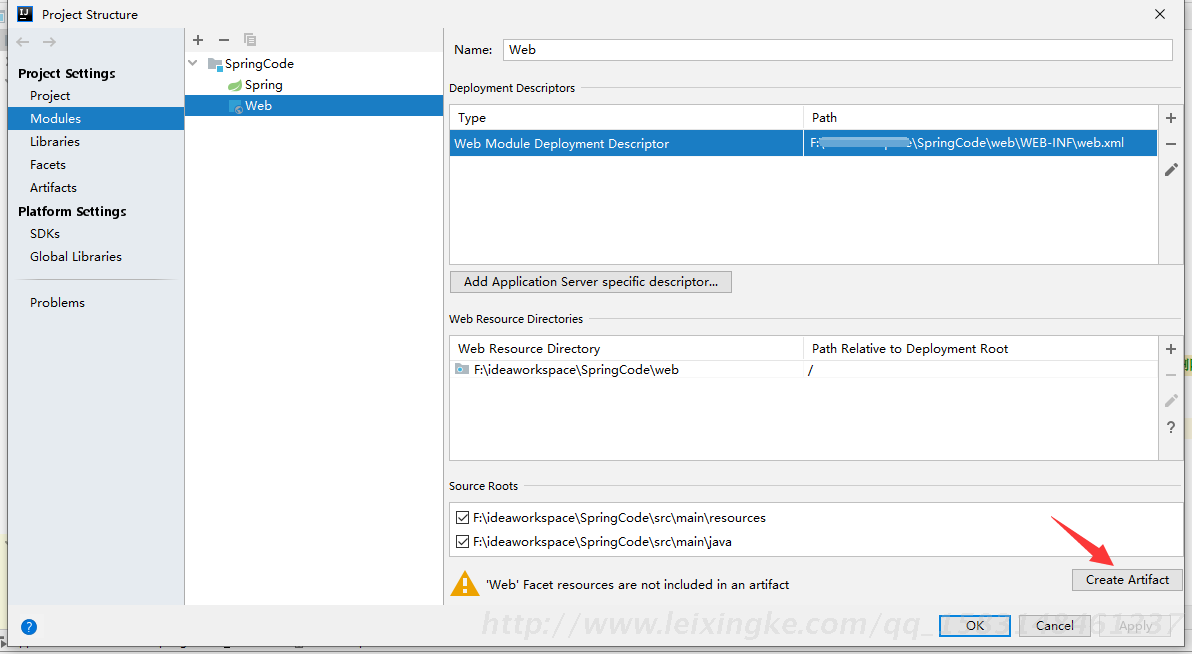The height and width of the screenshot is (654, 1192).
Task: Add a web resource directory
Action: (x=1171, y=349)
